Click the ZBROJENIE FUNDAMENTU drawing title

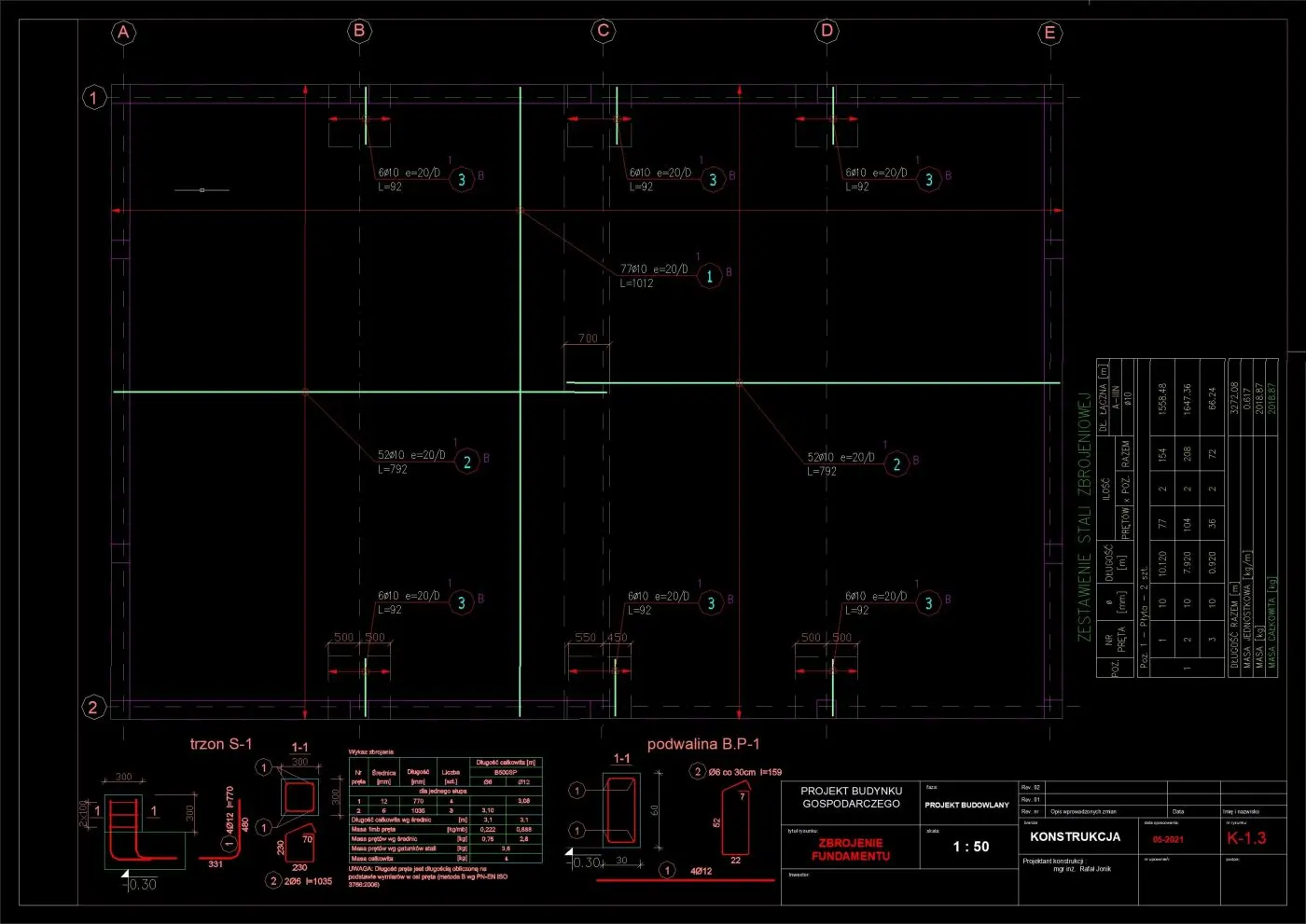click(x=850, y=849)
